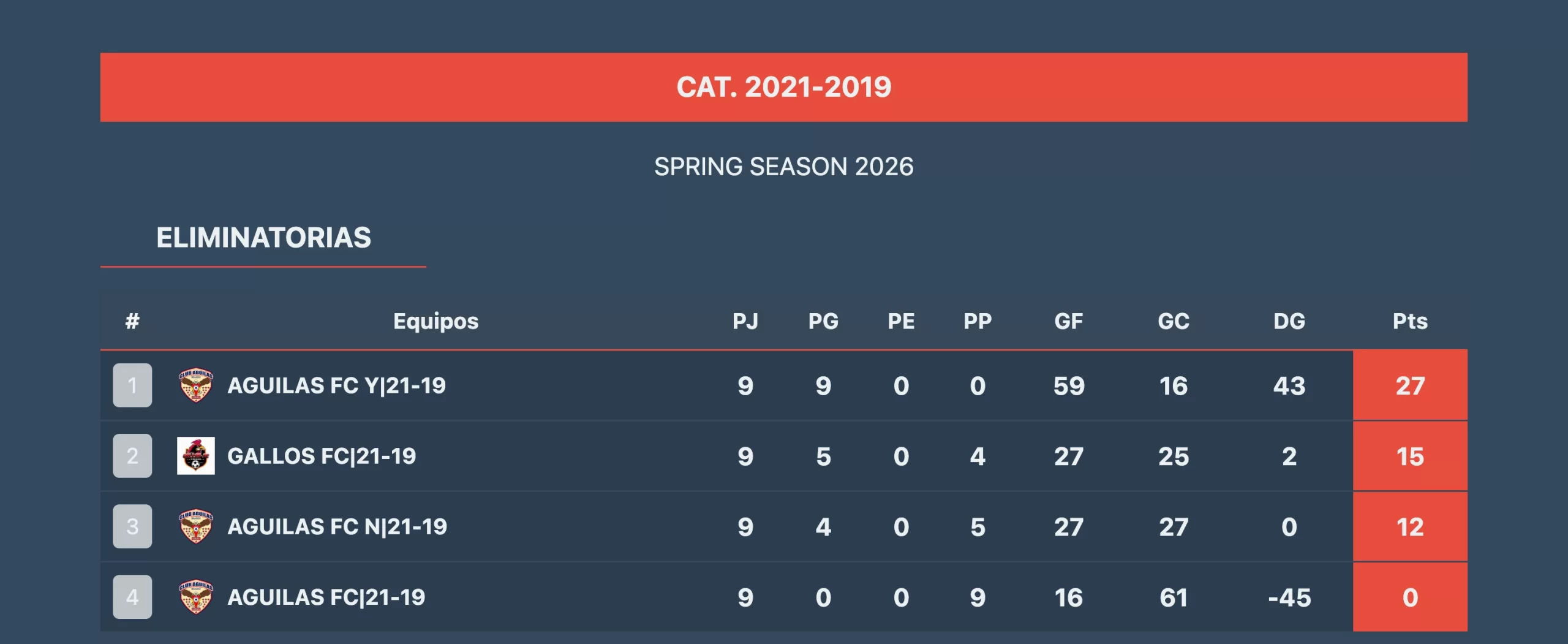Open the AGUILAS FC Y|21-19 team name
Viewport: 1568px width, 644px height.
click(336, 385)
